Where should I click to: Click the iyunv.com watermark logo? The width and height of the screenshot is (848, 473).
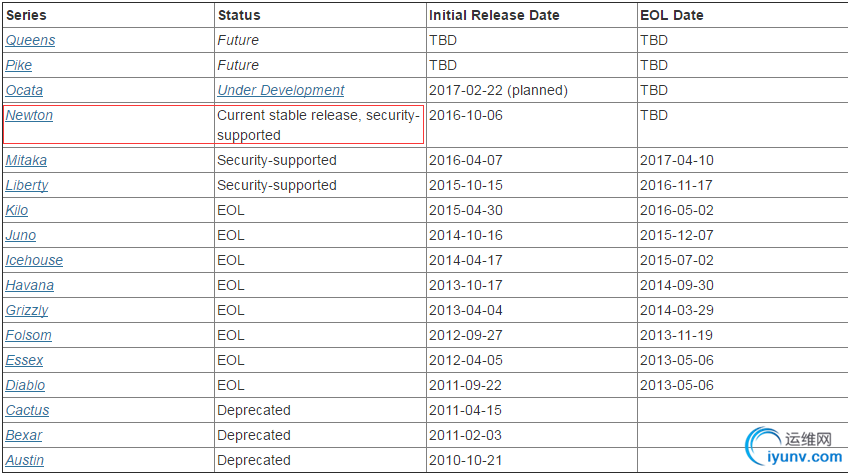tap(790, 448)
